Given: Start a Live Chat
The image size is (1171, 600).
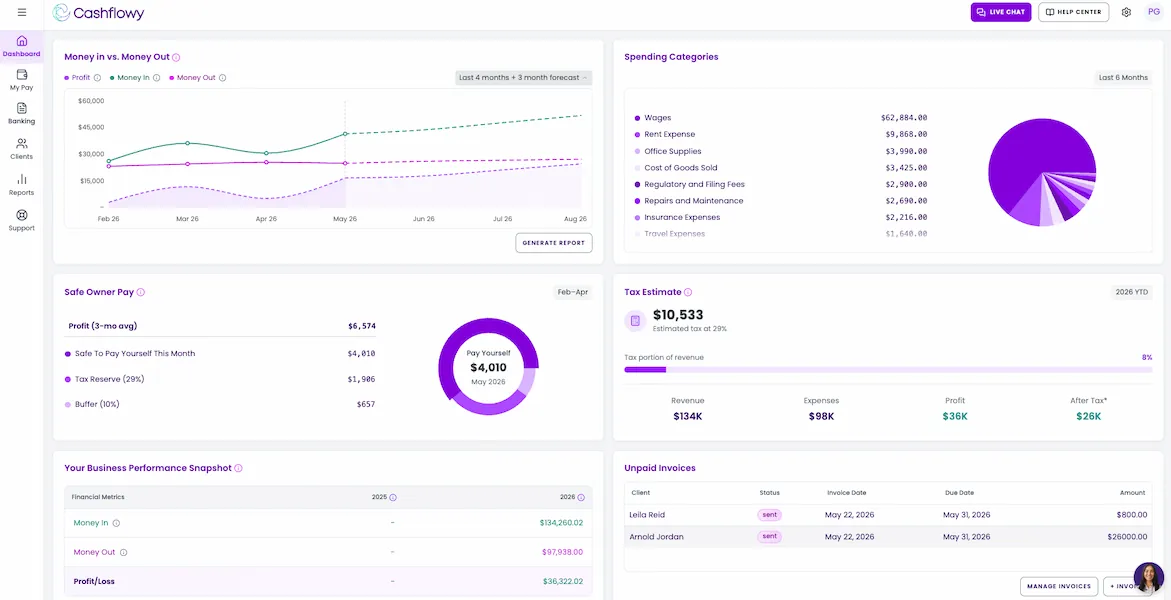Looking at the screenshot, I should click(x=1001, y=12).
